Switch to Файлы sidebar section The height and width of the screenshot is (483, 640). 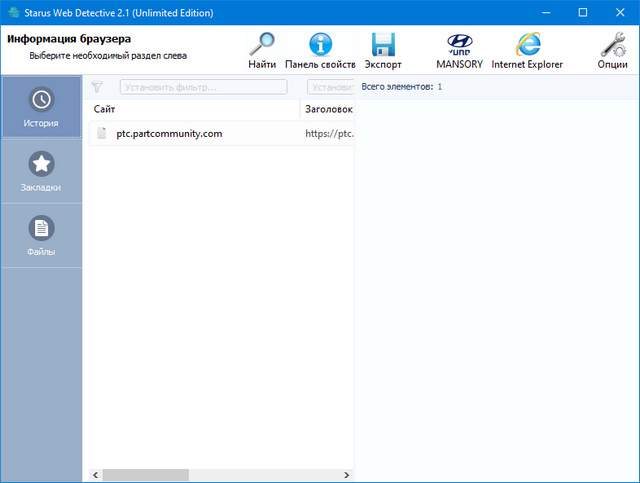(x=41, y=236)
